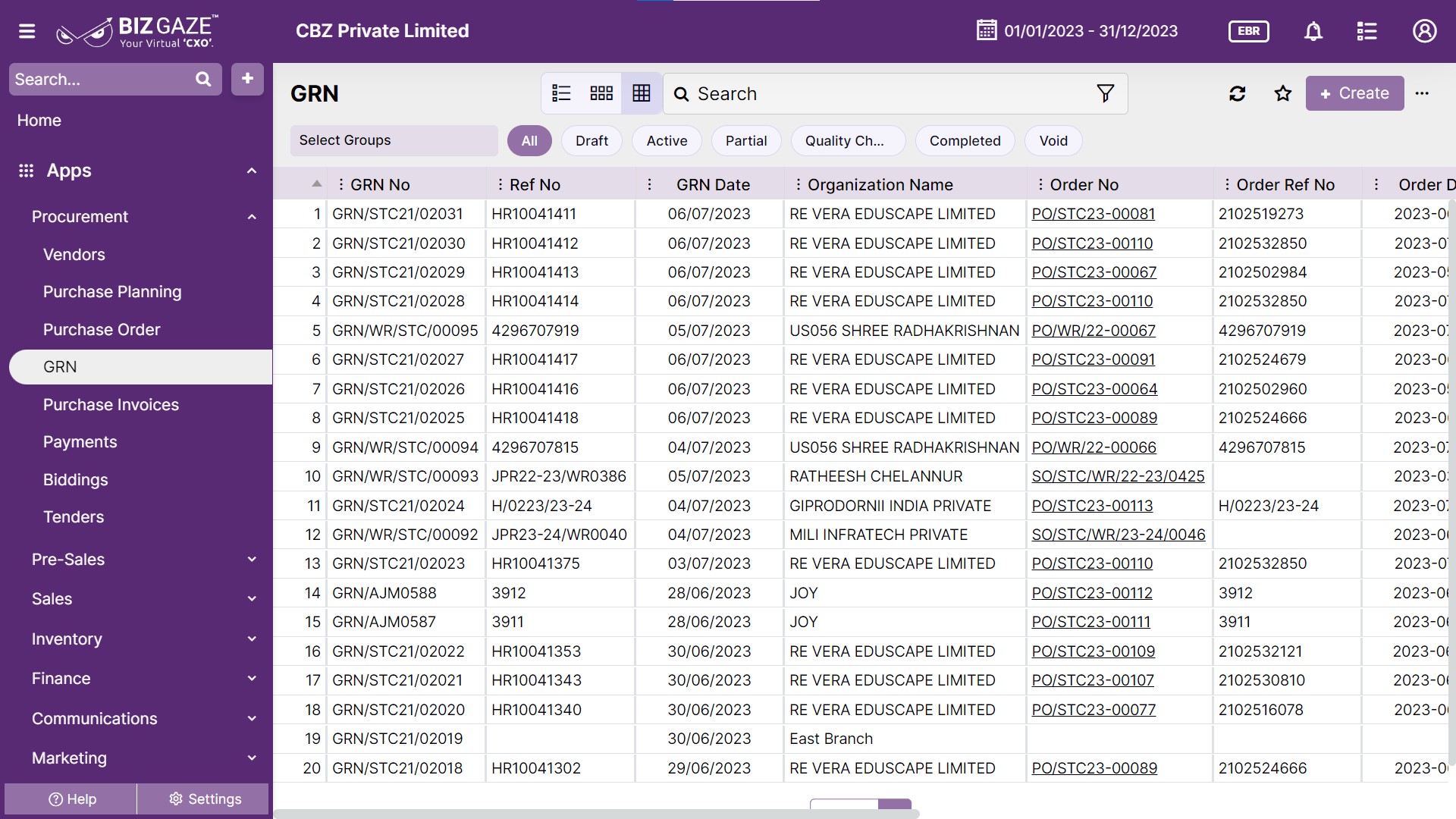Open Purchase Planning in sidebar
The image size is (1456, 819).
[112, 292]
